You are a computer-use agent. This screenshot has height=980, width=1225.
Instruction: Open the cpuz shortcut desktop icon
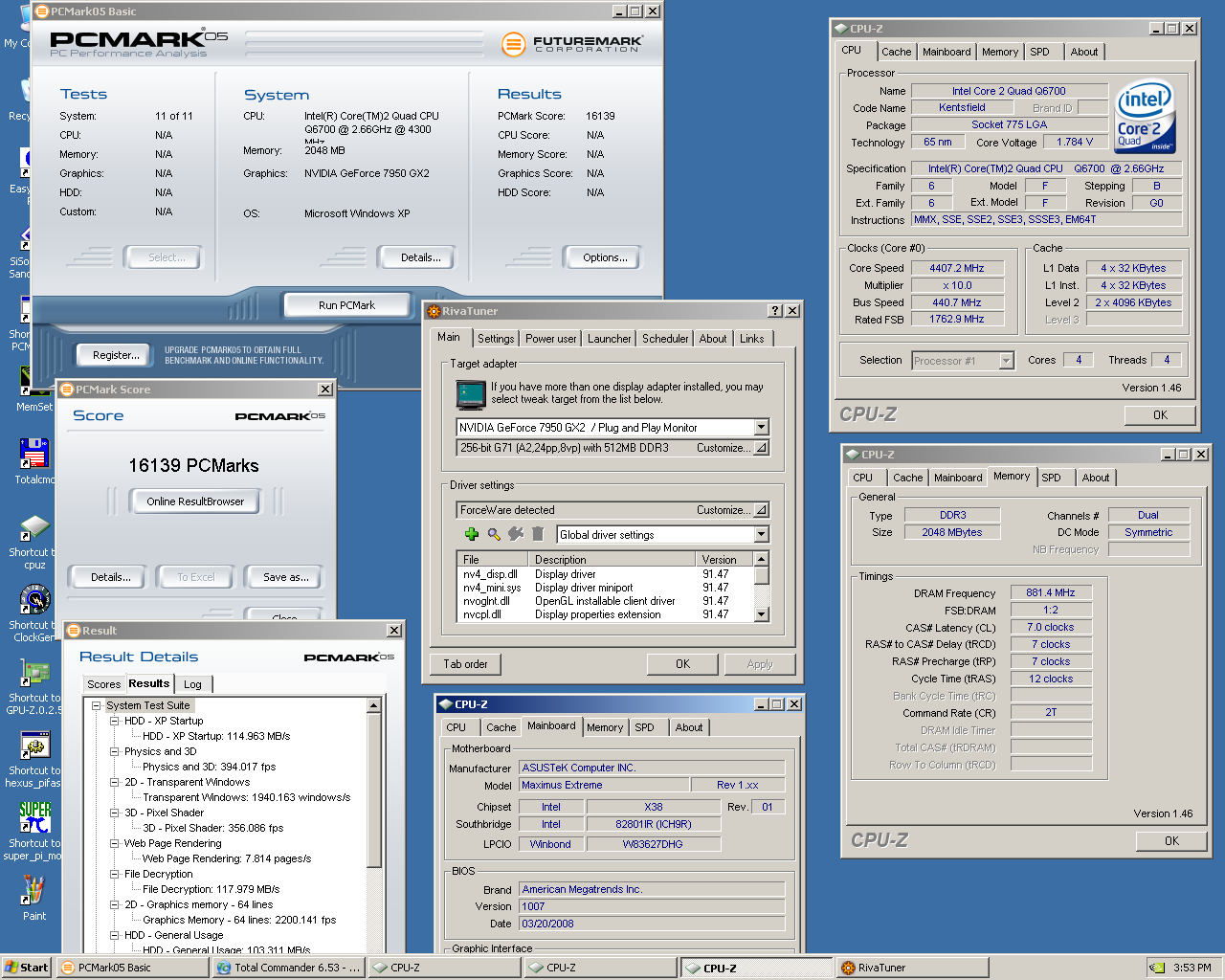pos(34,527)
